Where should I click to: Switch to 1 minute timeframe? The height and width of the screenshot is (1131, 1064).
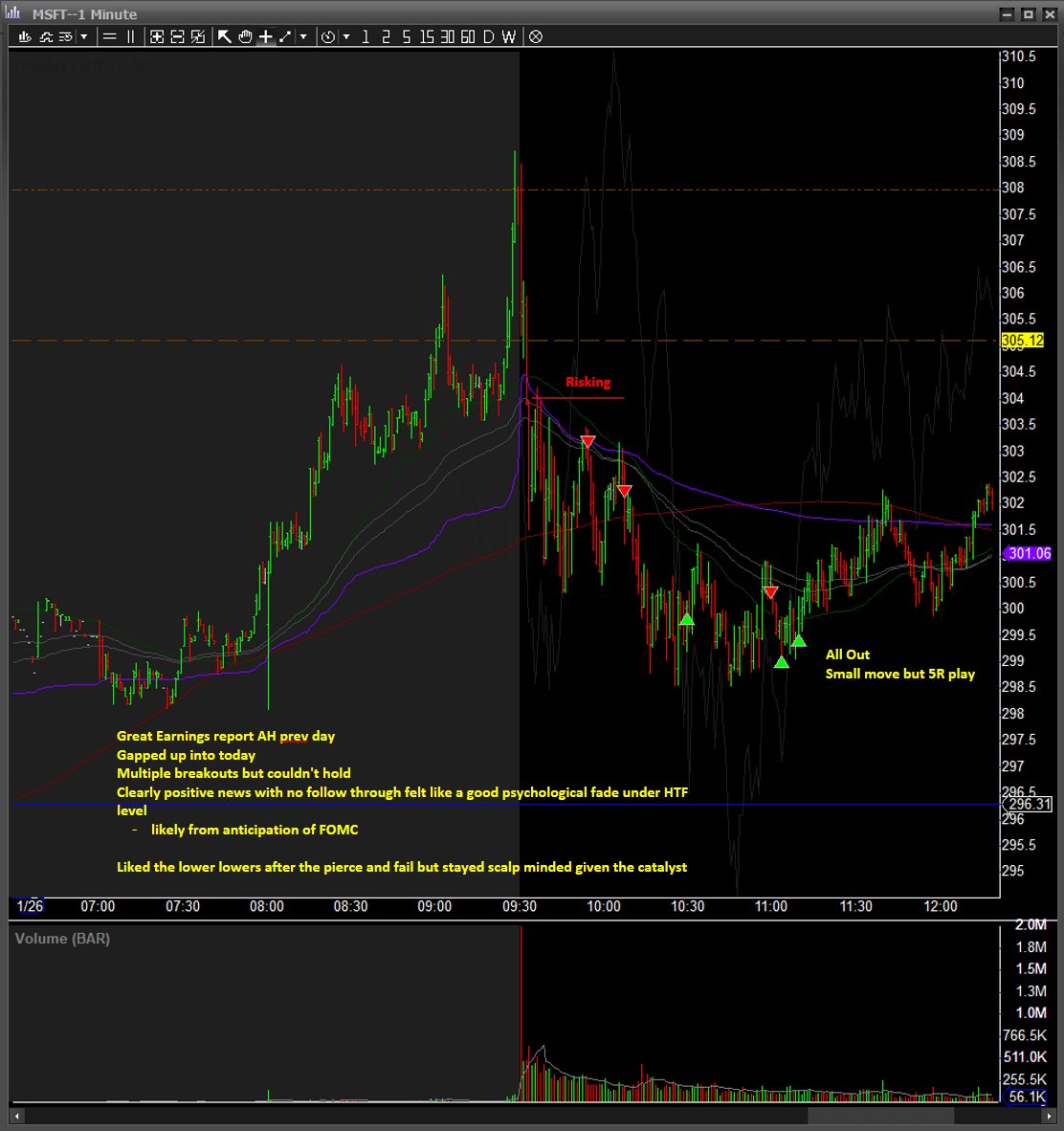pos(366,36)
